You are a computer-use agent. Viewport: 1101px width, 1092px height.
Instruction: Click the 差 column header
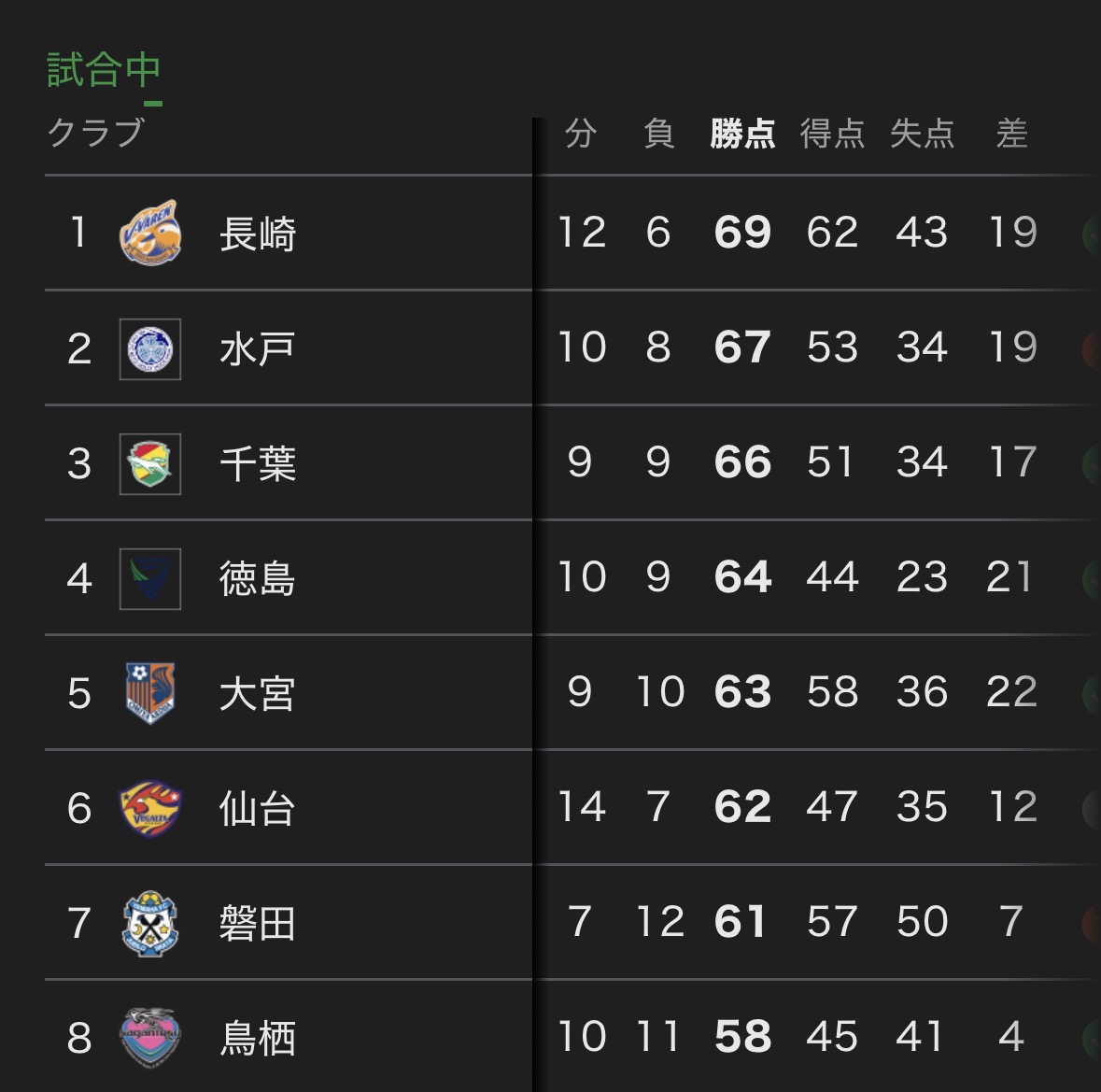click(x=1011, y=134)
